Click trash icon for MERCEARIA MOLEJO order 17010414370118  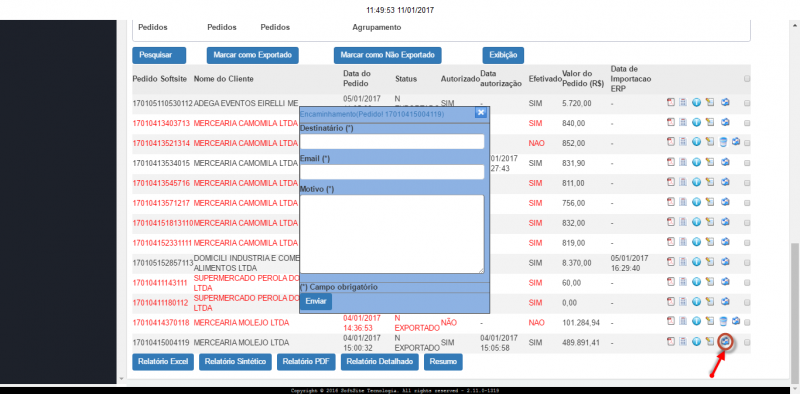(722, 321)
